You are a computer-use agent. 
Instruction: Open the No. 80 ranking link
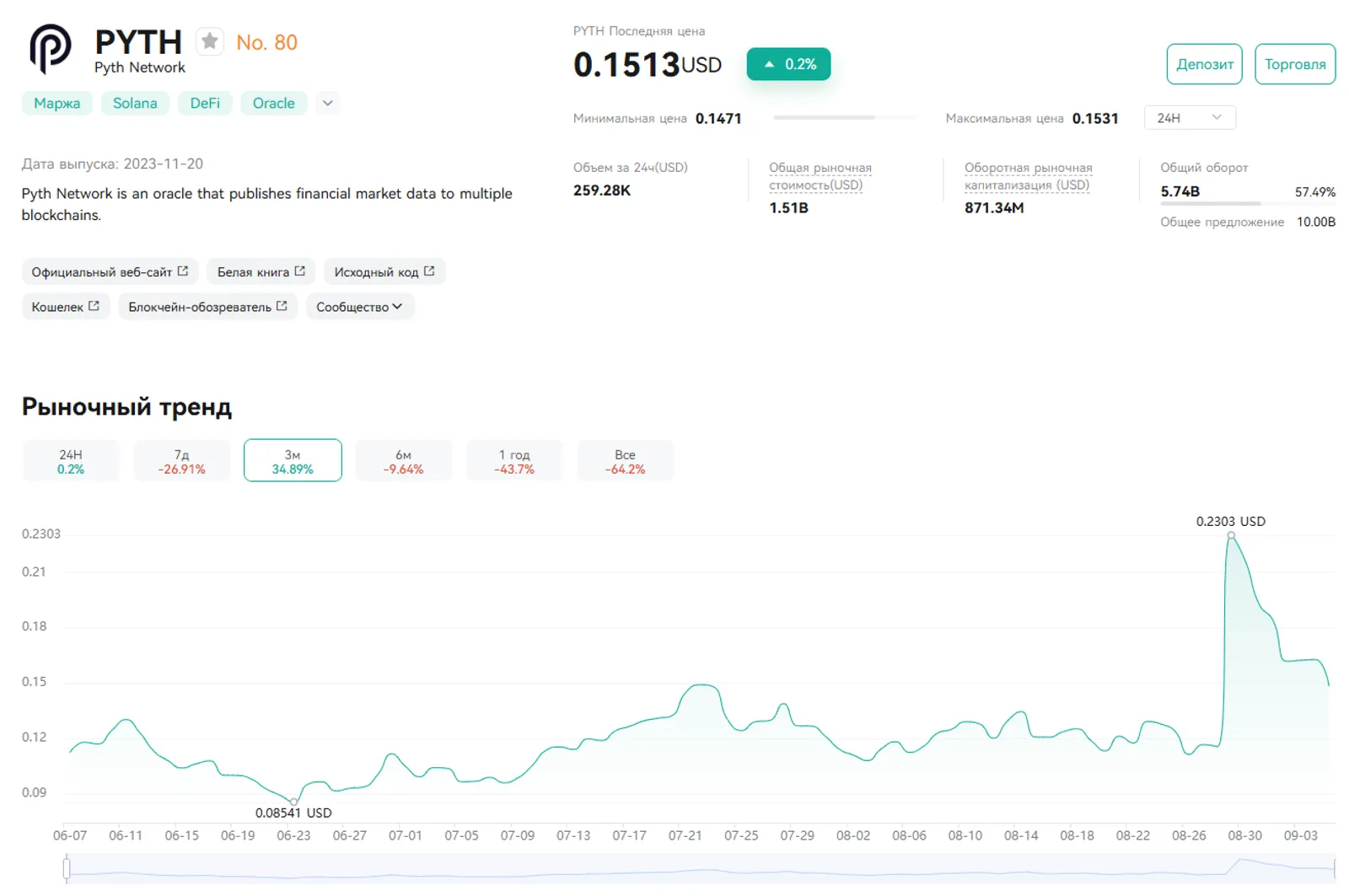pyautogui.click(x=266, y=42)
